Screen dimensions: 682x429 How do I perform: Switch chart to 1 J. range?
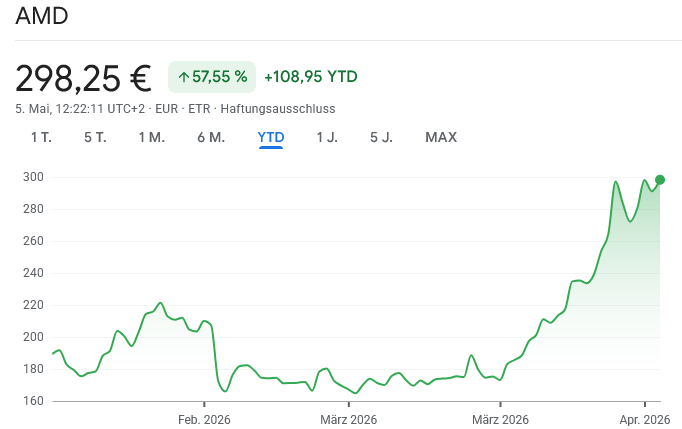tap(327, 137)
